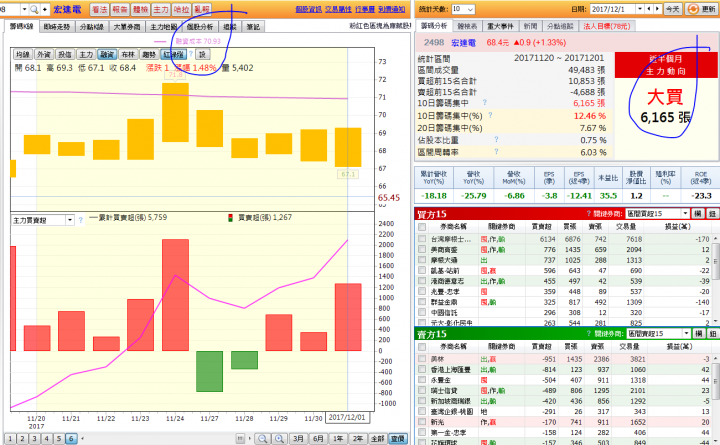Screen dimensions: 720x445
Task: Click the date field 2017/12/1
Action: tap(613, 9)
